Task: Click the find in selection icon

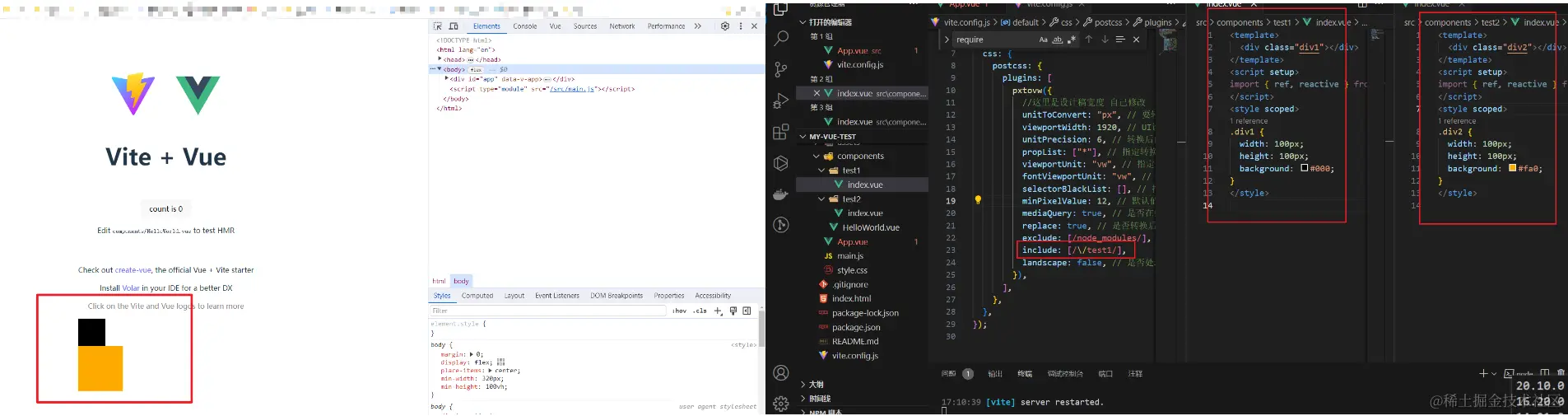Action: 1120,40
